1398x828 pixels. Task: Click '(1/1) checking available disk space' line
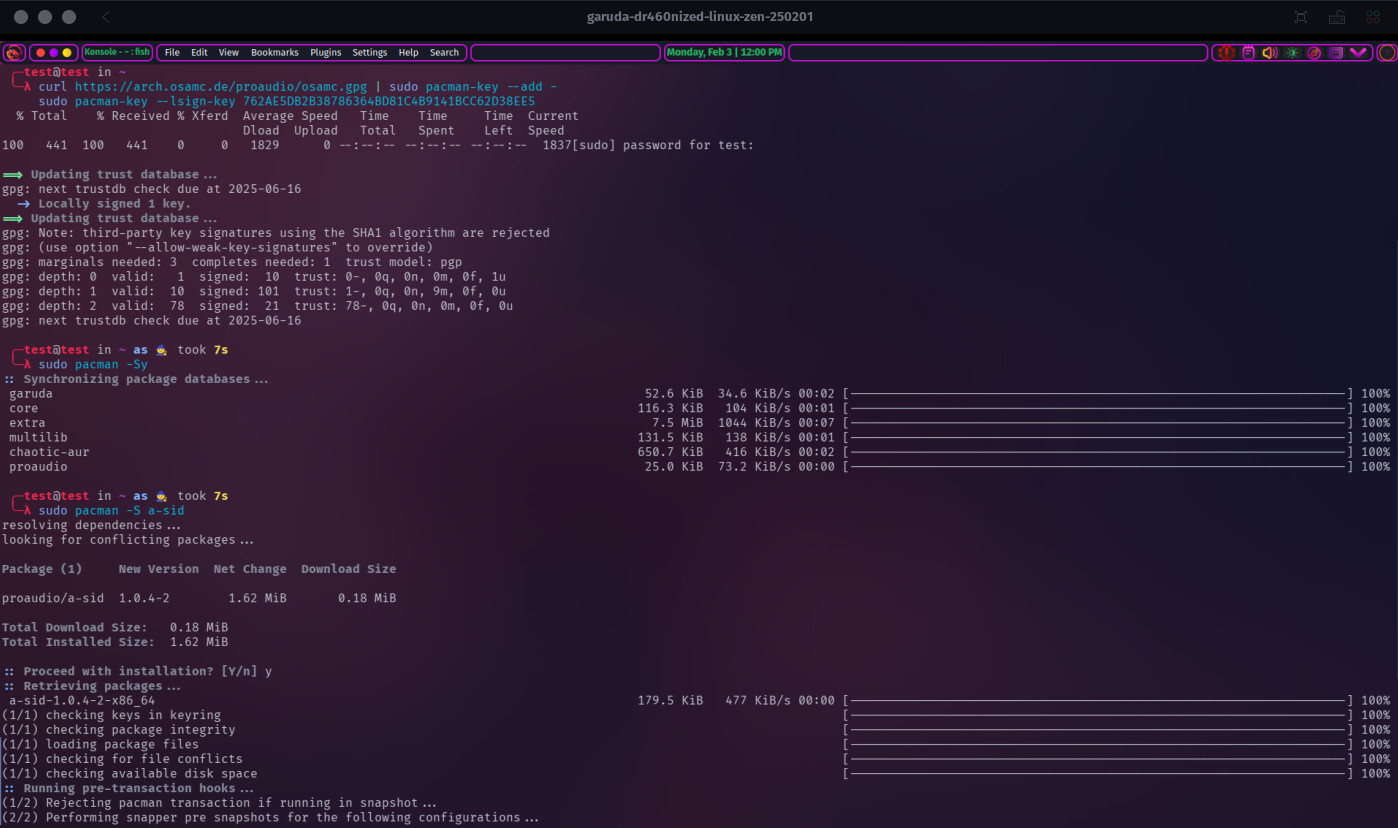[x=130, y=773]
